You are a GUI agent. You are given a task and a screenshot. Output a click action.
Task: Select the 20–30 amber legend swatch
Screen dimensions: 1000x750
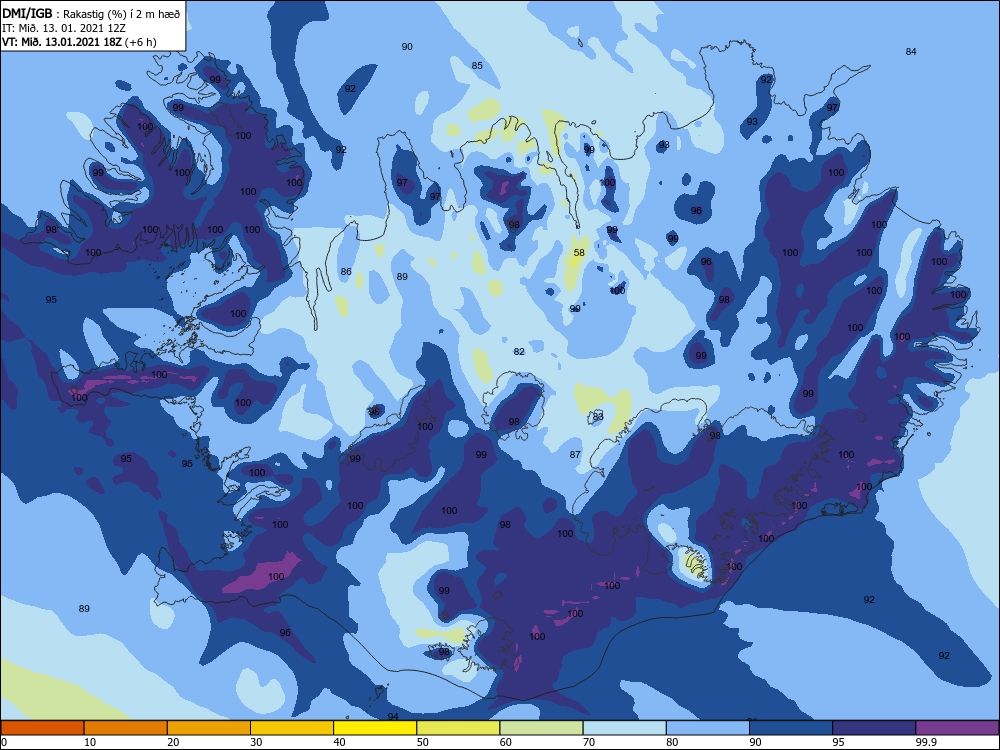point(209,728)
